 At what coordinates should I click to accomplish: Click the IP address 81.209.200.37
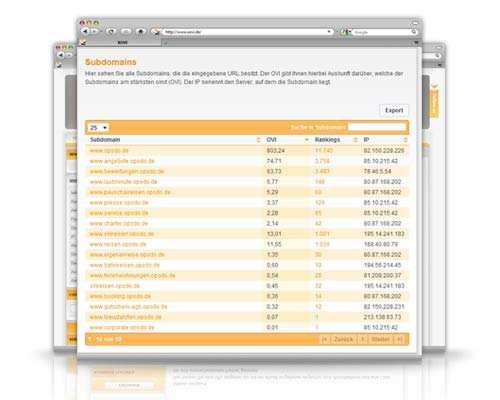pos(382,275)
